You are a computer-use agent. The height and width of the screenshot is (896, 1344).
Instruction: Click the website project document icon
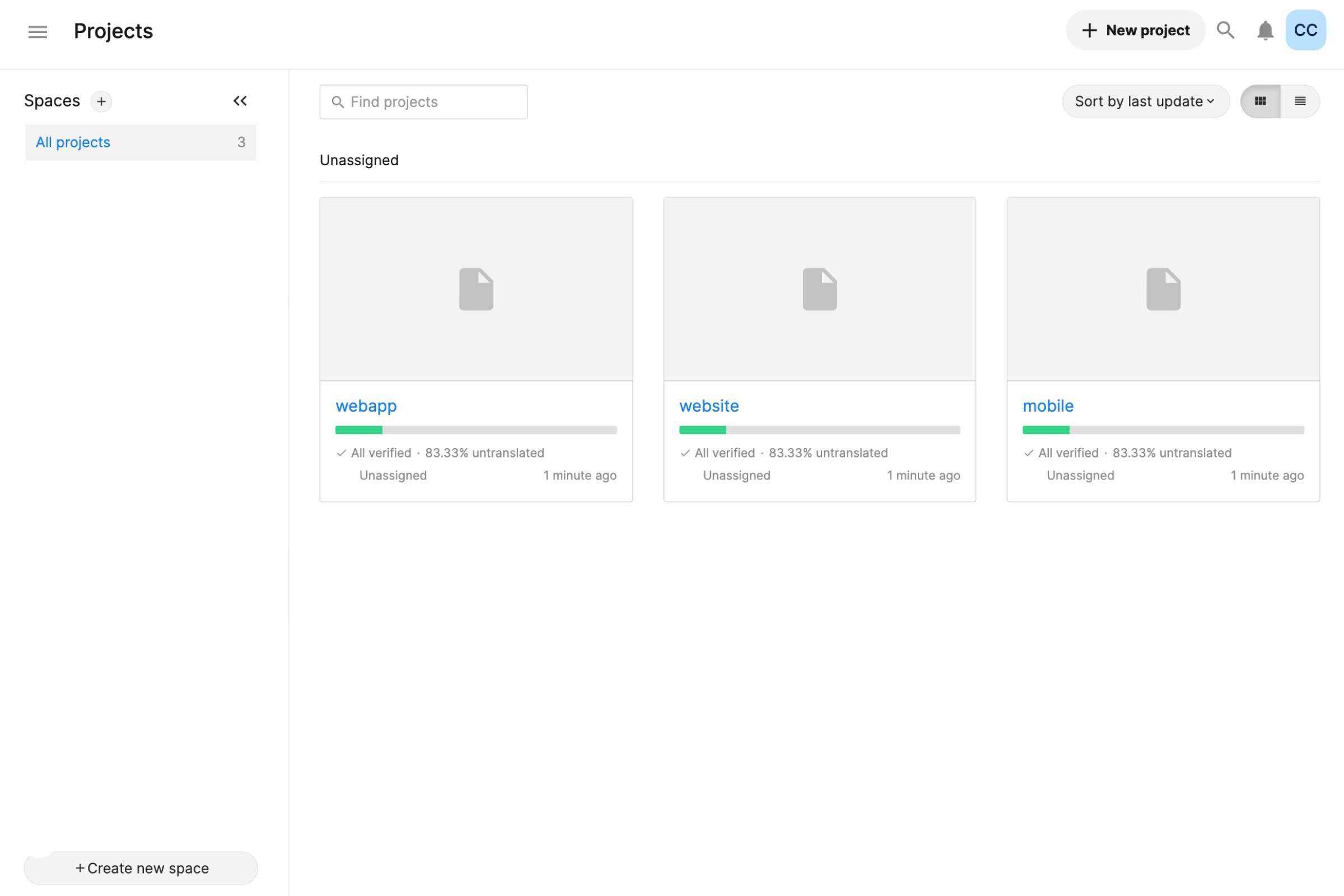(819, 289)
